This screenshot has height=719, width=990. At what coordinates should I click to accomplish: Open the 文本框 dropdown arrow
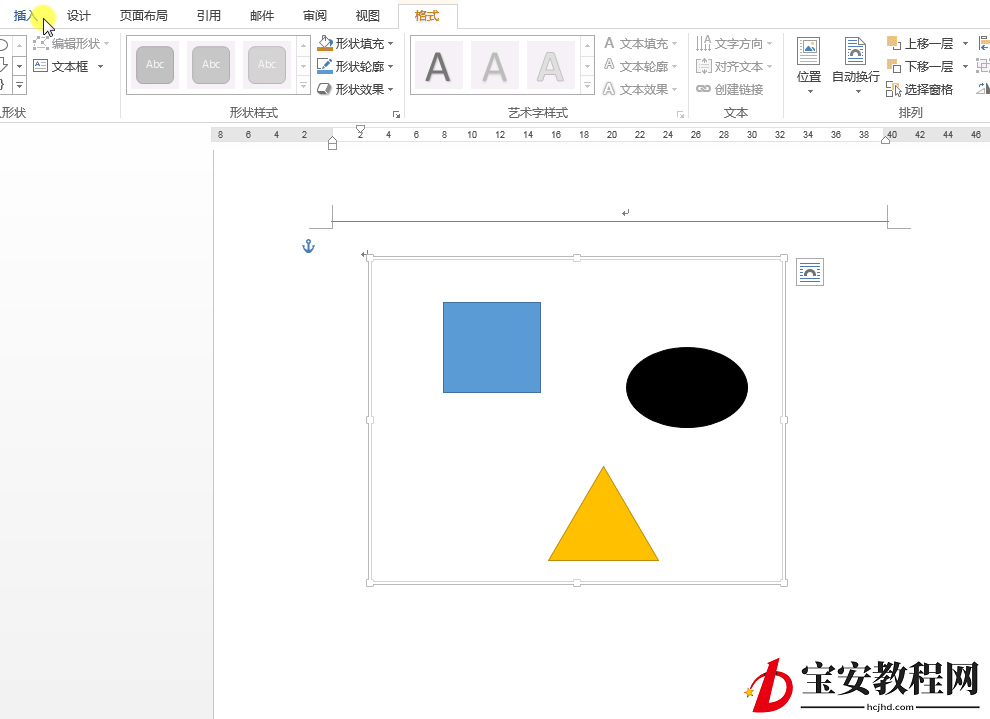pyautogui.click(x=100, y=66)
